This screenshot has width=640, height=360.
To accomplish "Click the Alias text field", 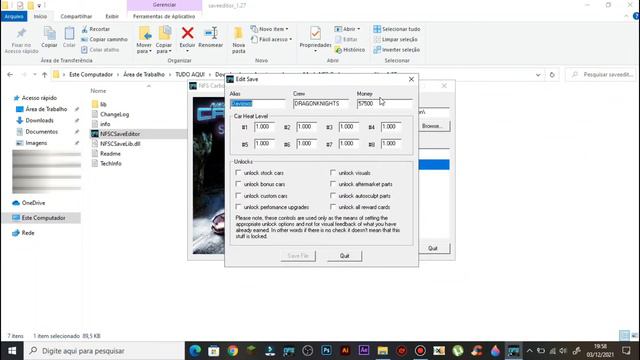I will tap(257, 104).
